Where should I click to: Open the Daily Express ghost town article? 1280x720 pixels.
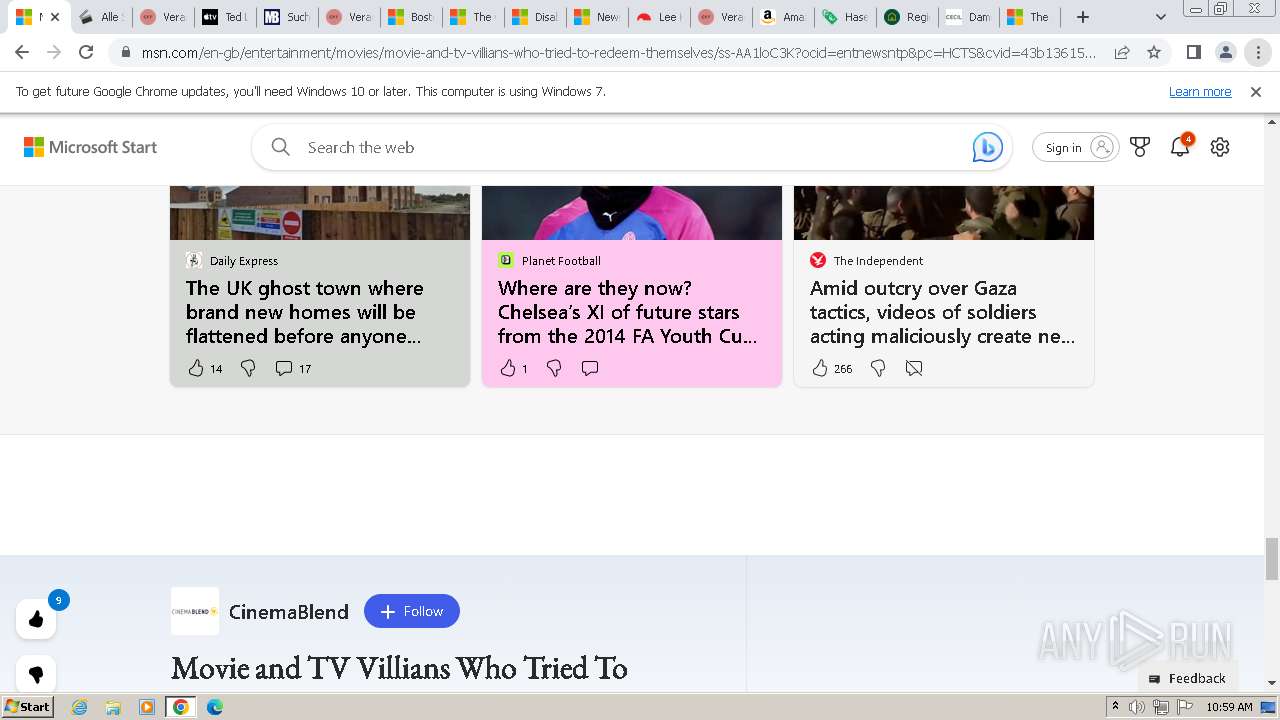tap(305, 312)
